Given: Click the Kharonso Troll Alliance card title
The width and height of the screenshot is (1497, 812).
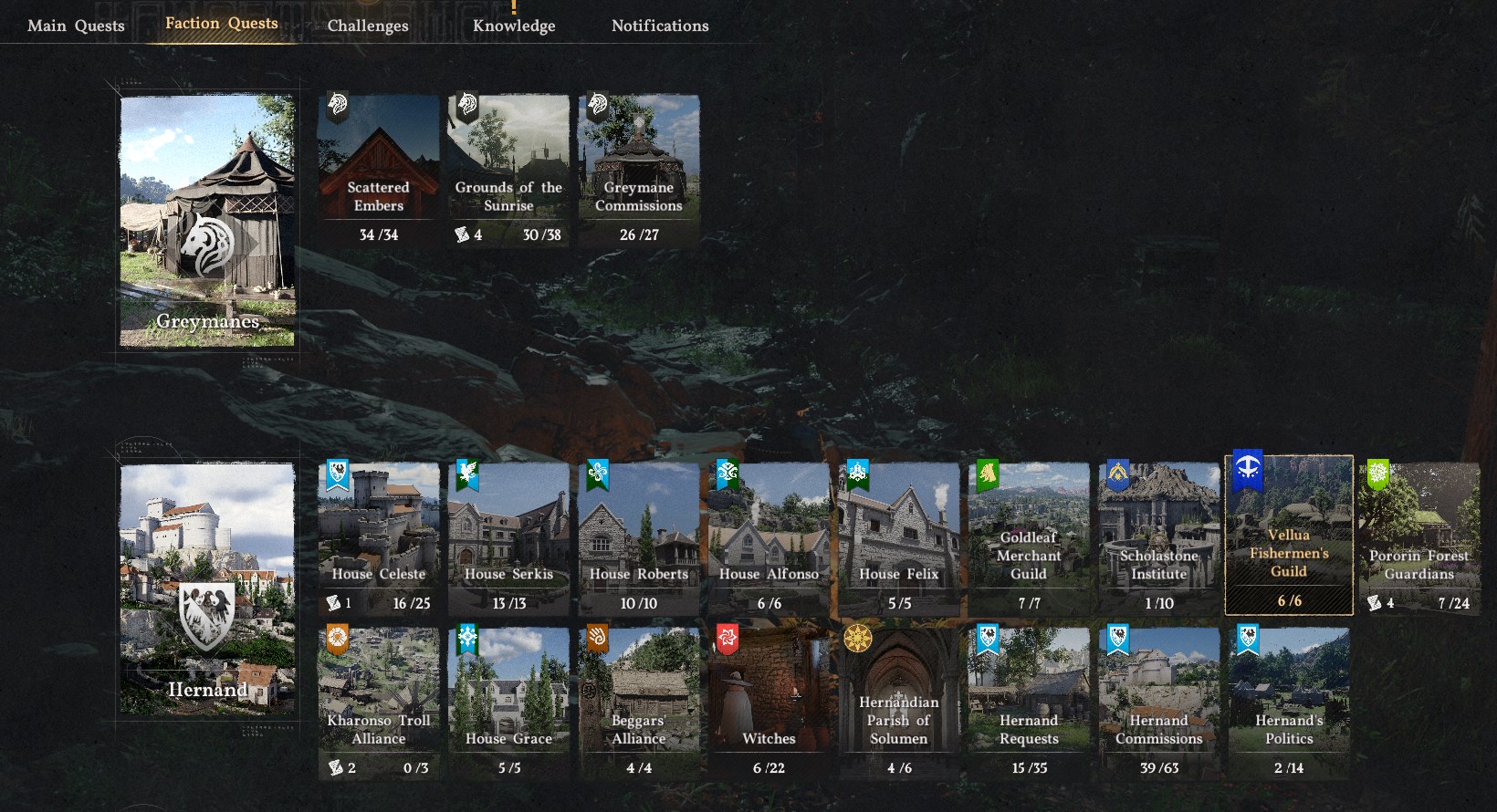Looking at the screenshot, I should click(x=379, y=729).
